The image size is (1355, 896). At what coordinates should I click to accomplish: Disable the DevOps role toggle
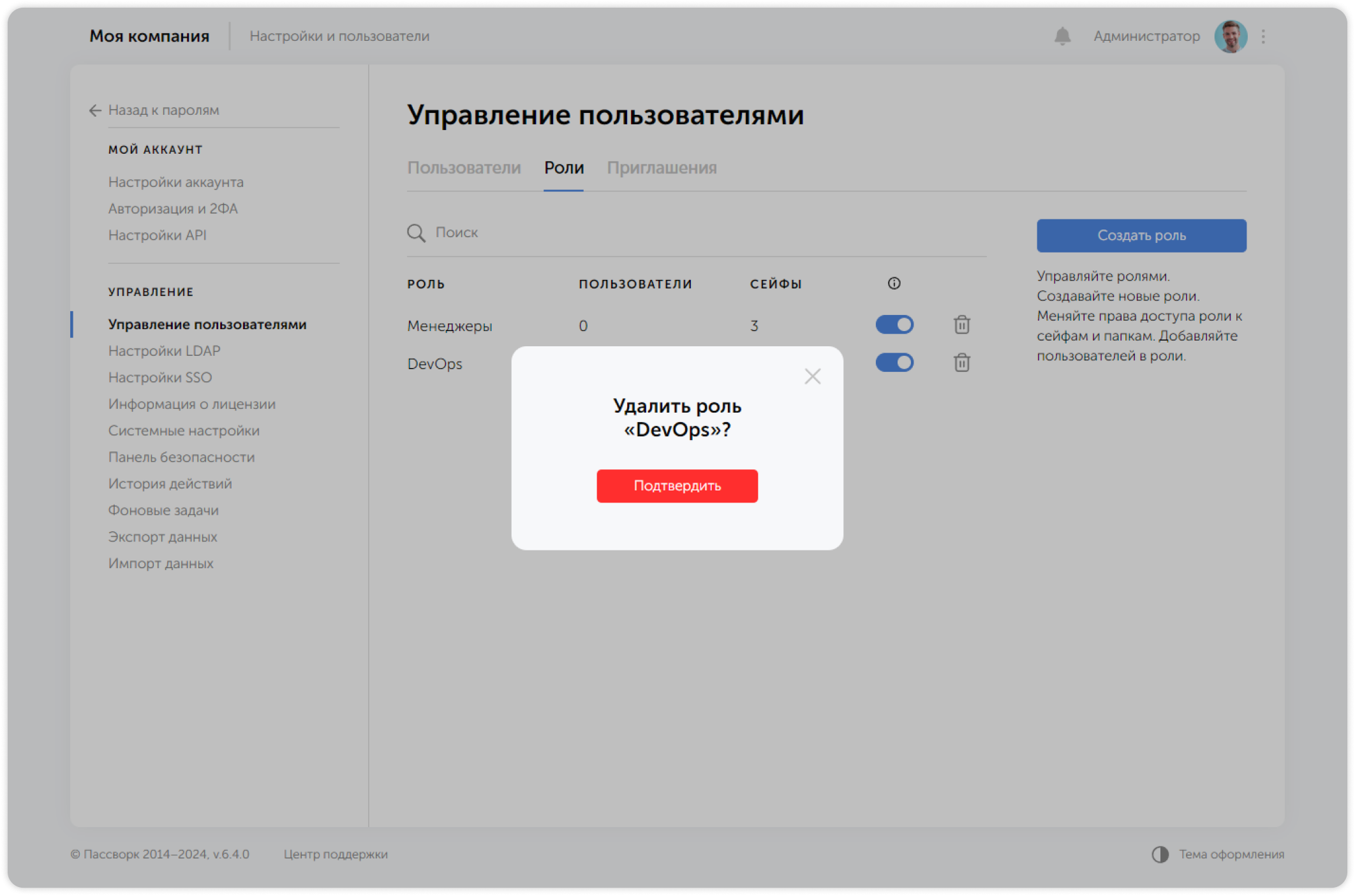(x=894, y=362)
